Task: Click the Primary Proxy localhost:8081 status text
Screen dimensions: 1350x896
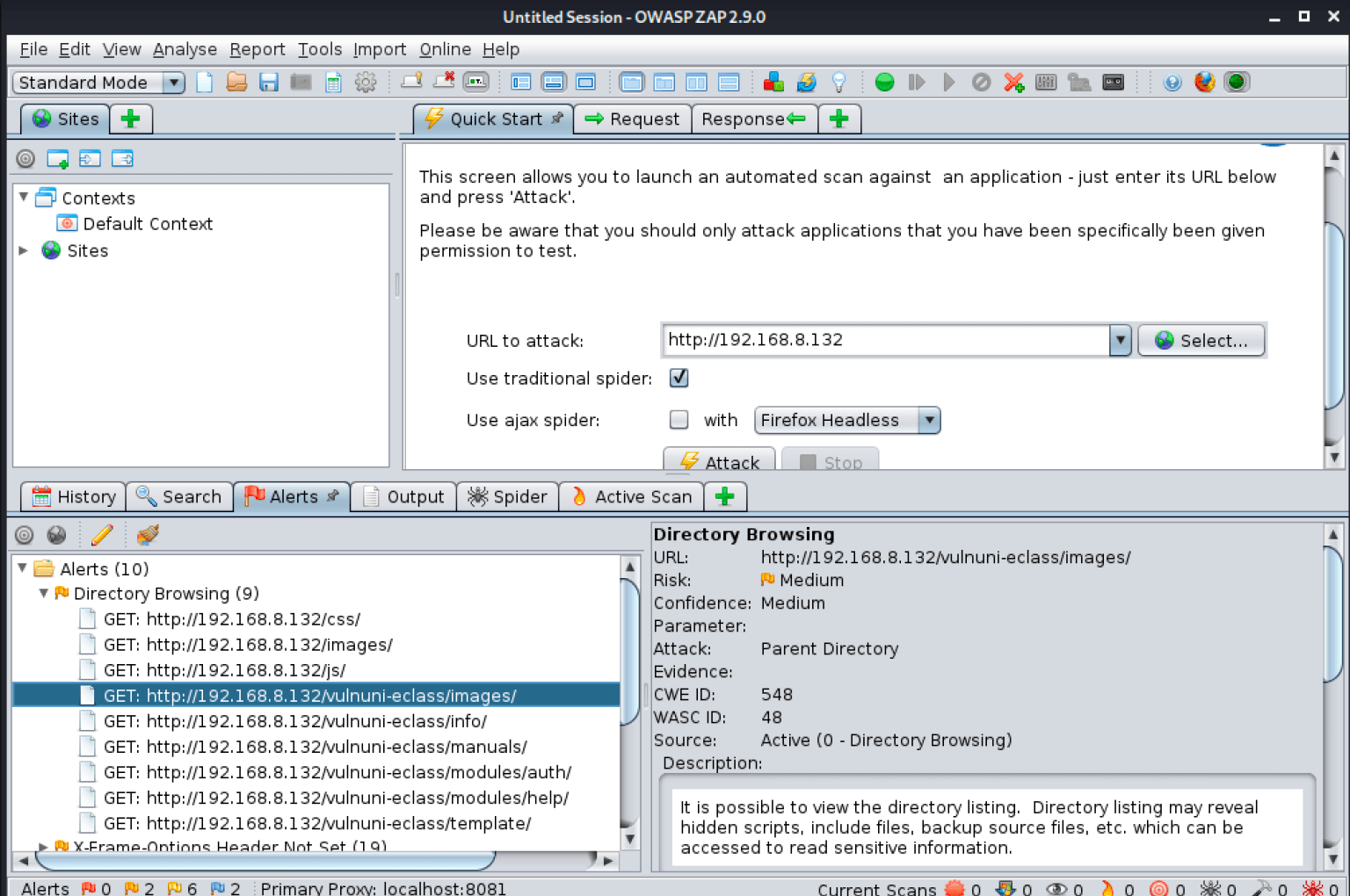Action: point(383,888)
